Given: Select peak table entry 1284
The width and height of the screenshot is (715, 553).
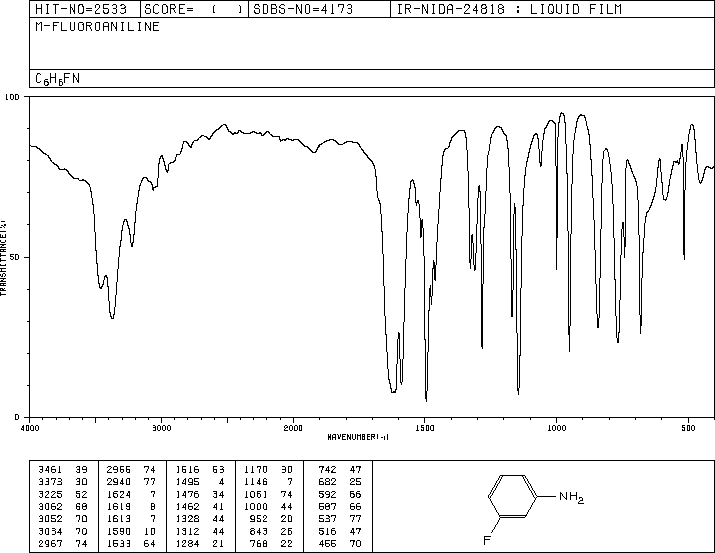Looking at the screenshot, I should [x=200, y=543].
